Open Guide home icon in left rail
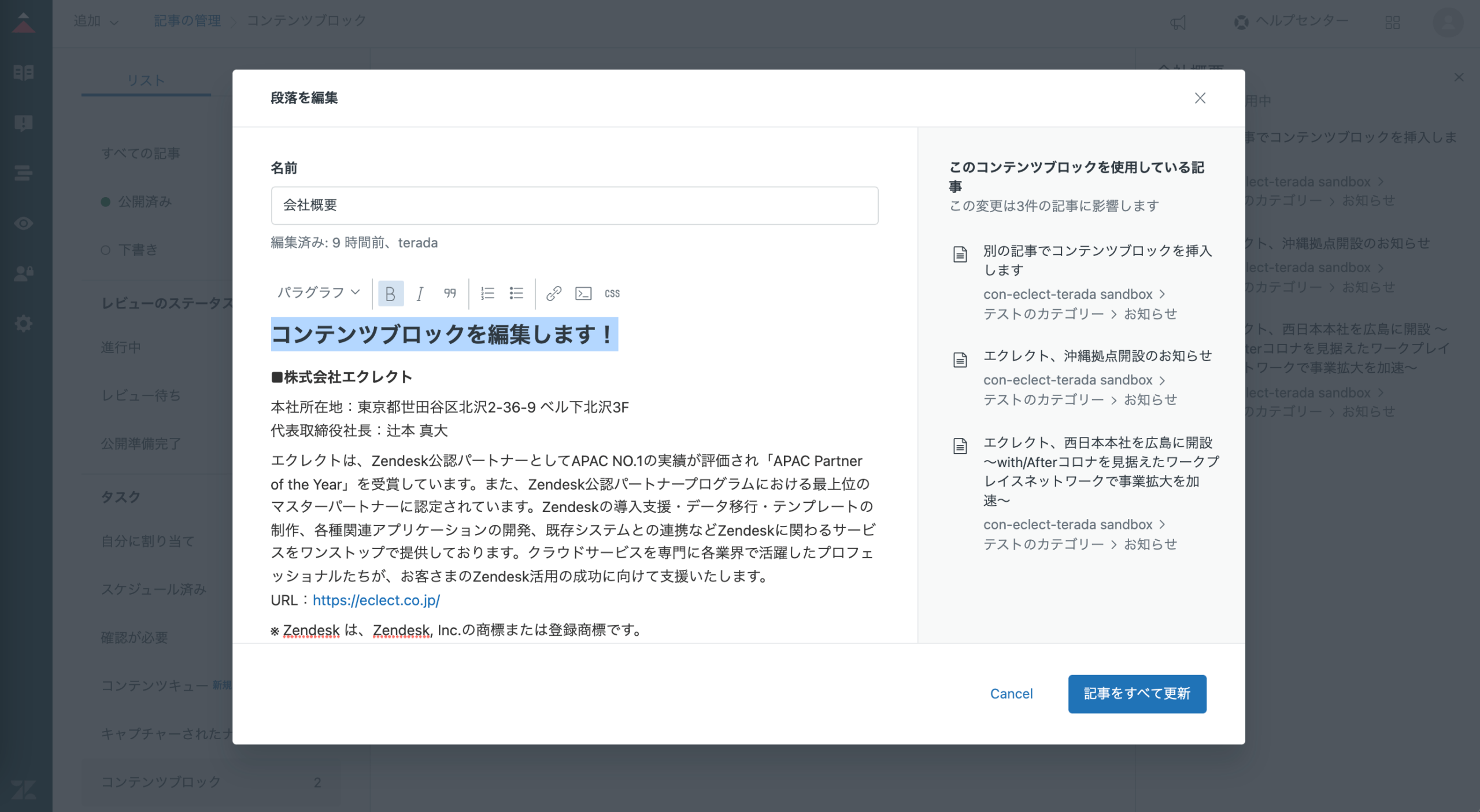Viewport: 1480px width, 812px height. pos(24,23)
